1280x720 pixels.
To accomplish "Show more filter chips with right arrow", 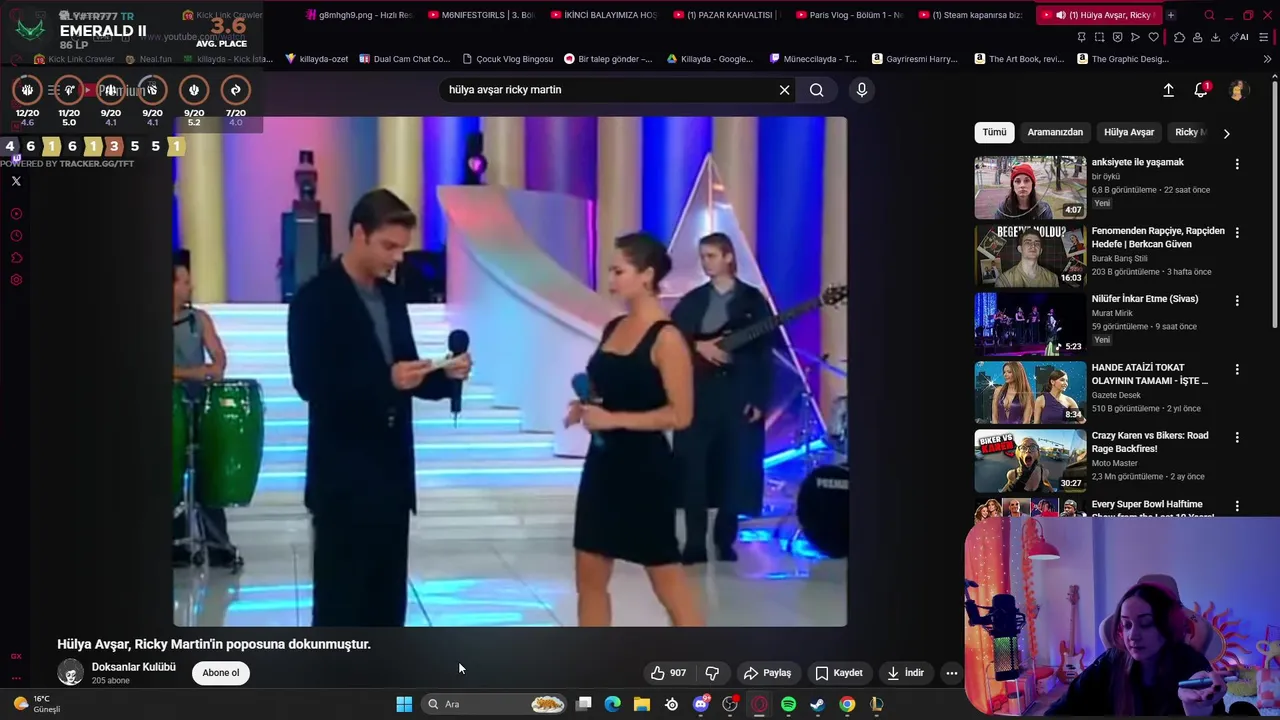I will [x=1227, y=133].
